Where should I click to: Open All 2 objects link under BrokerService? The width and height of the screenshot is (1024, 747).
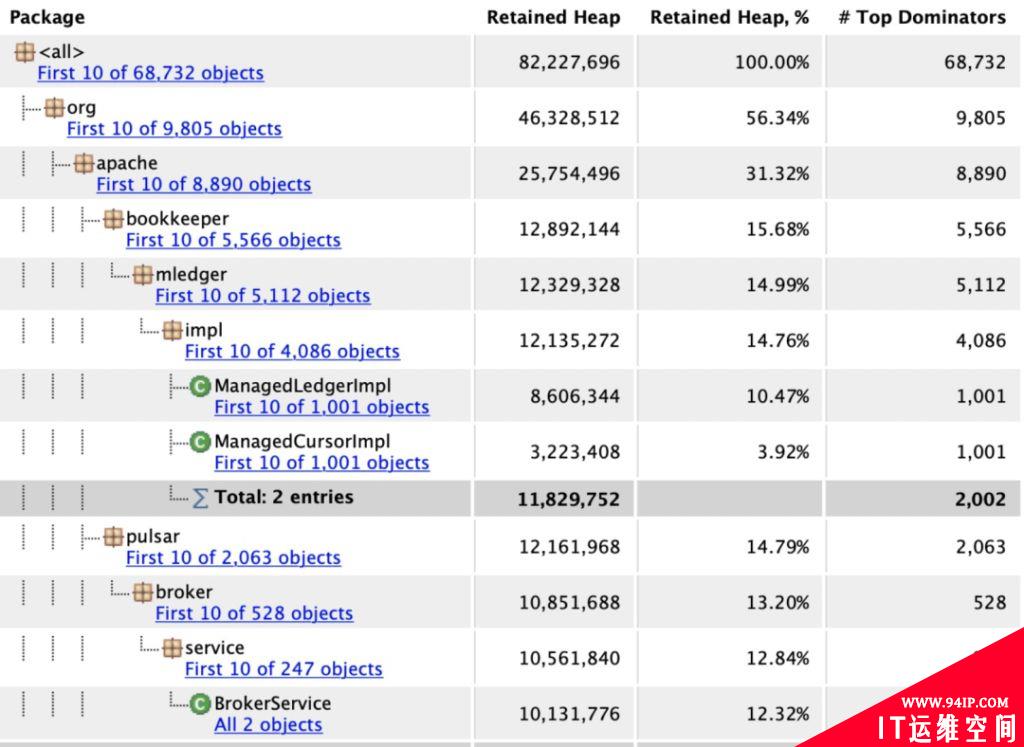(x=268, y=725)
